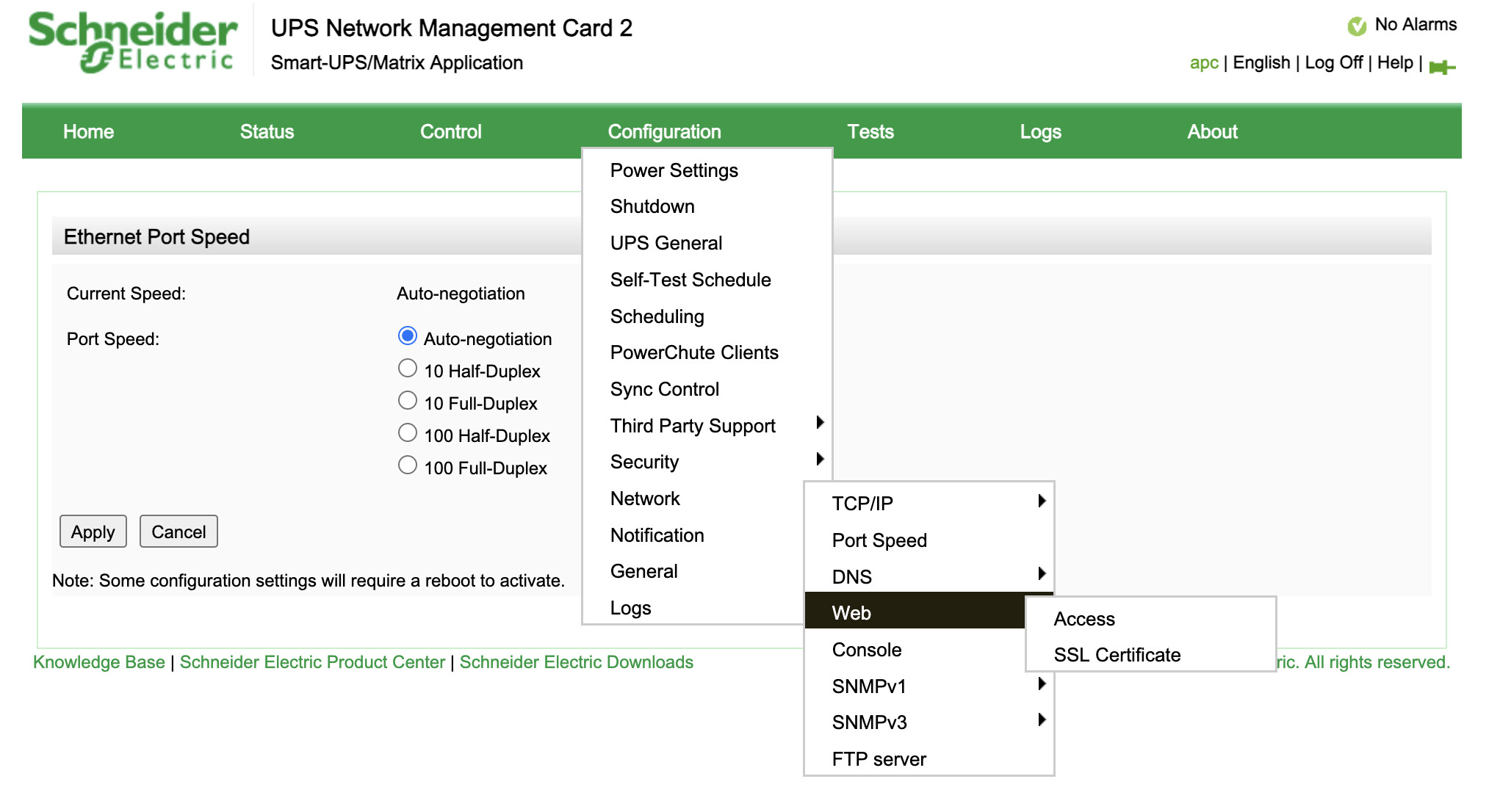The image size is (1500, 812).
Task: Click the Cancel button
Action: pyautogui.click(x=179, y=532)
